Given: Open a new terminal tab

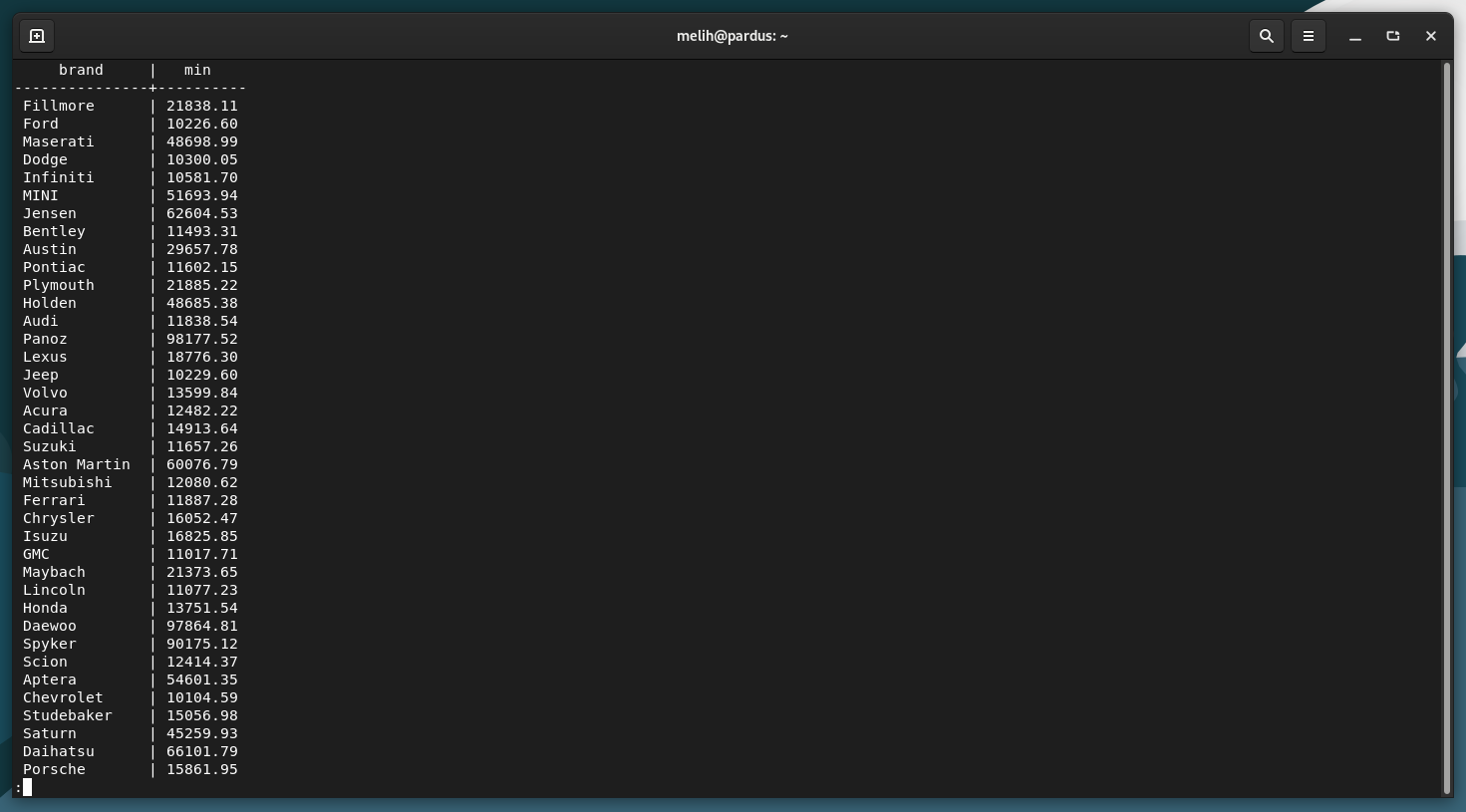Looking at the screenshot, I should [x=37, y=36].
